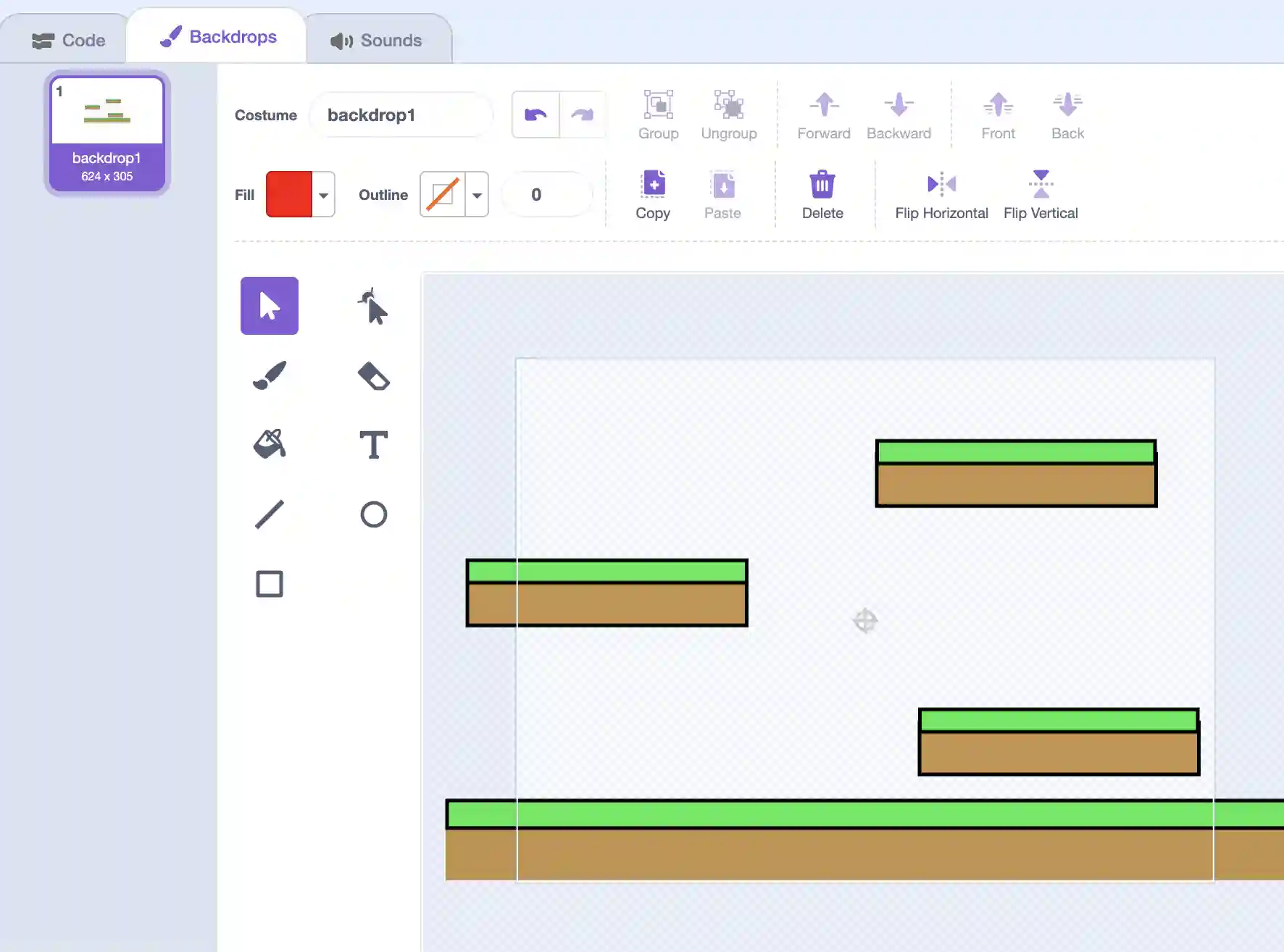This screenshot has height=952, width=1284.
Task: Switch to the Backdrops tab
Action: pyautogui.click(x=217, y=36)
